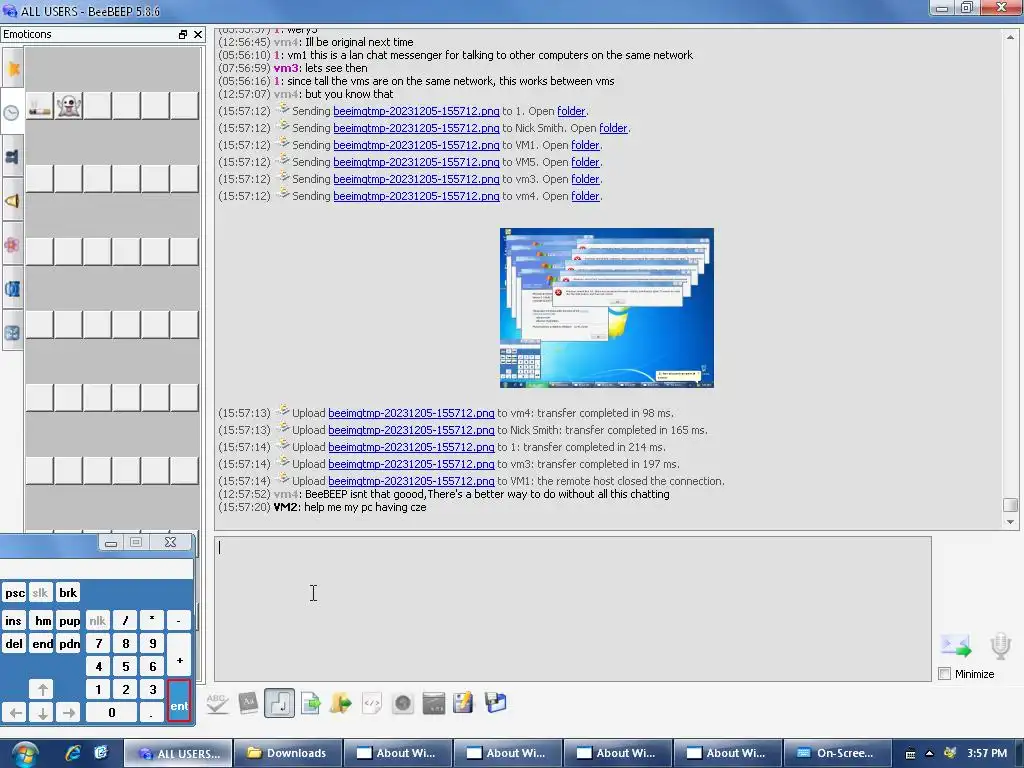
Task: Click the keyboard tray icon
Action: tap(910, 754)
